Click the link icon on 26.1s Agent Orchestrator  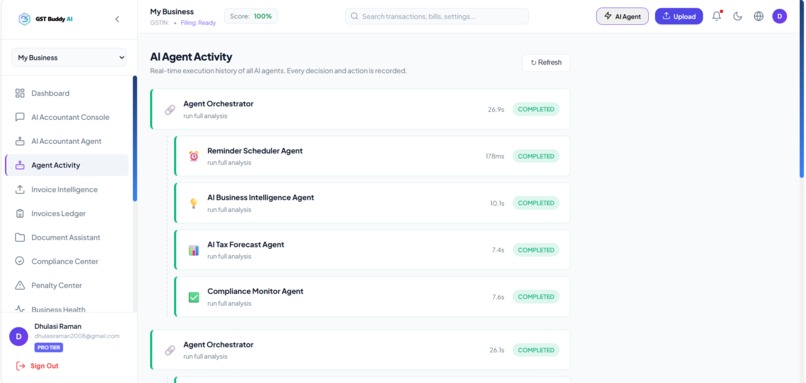point(170,351)
